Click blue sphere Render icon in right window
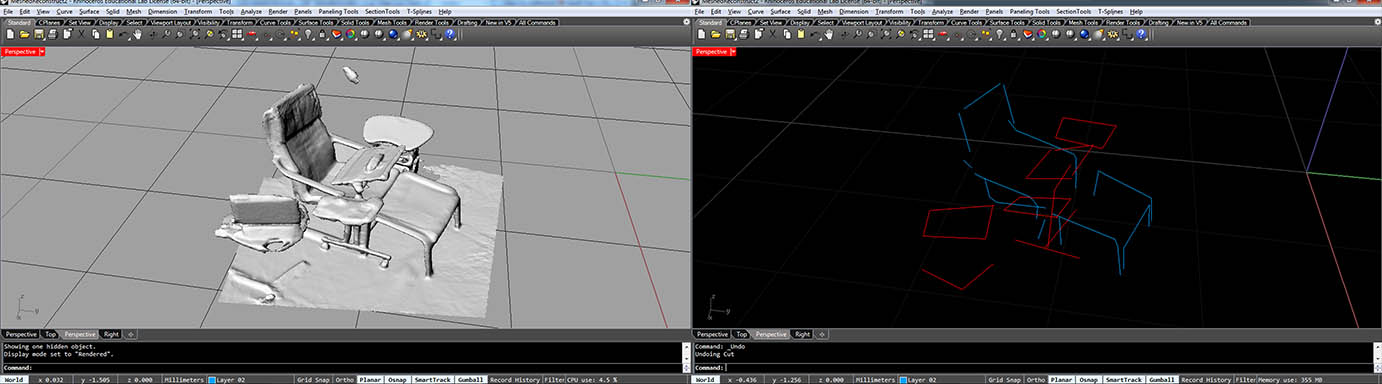 click(1084, 34)
